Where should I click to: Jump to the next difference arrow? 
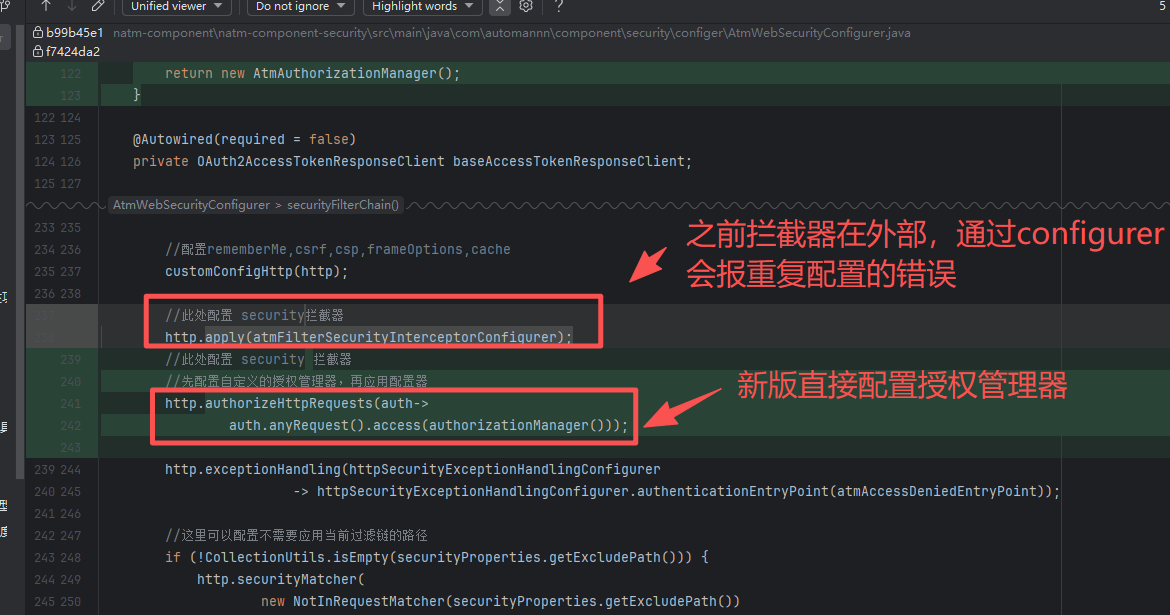(72, 6)
